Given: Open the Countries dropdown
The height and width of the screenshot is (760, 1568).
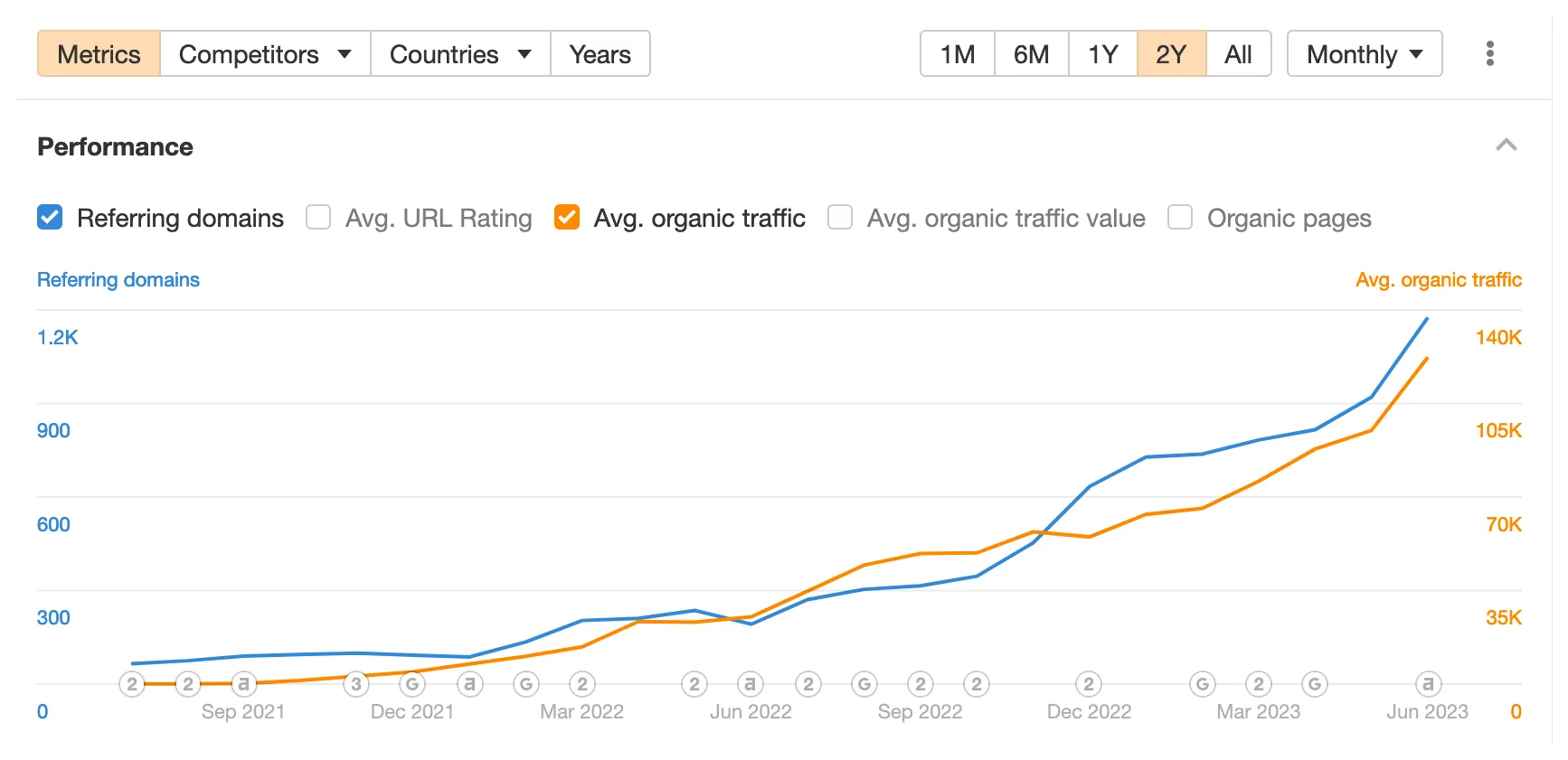Looking at the screenshot, I should click(x=460, y=54).
